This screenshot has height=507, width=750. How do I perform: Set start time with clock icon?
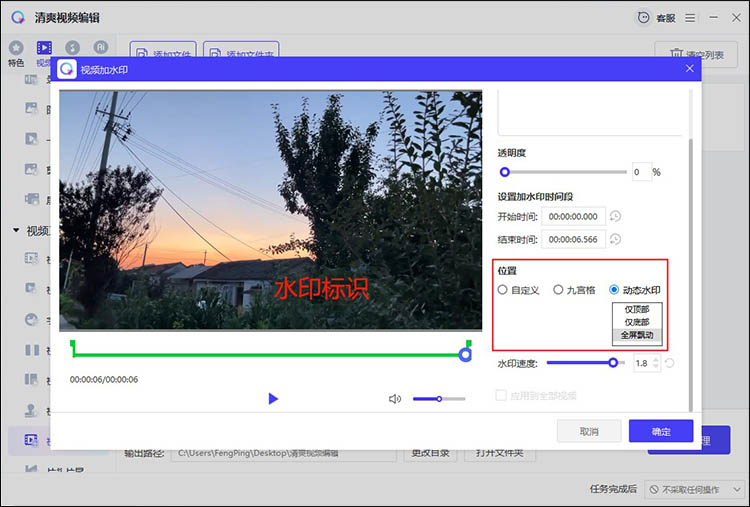coord(615,217)
